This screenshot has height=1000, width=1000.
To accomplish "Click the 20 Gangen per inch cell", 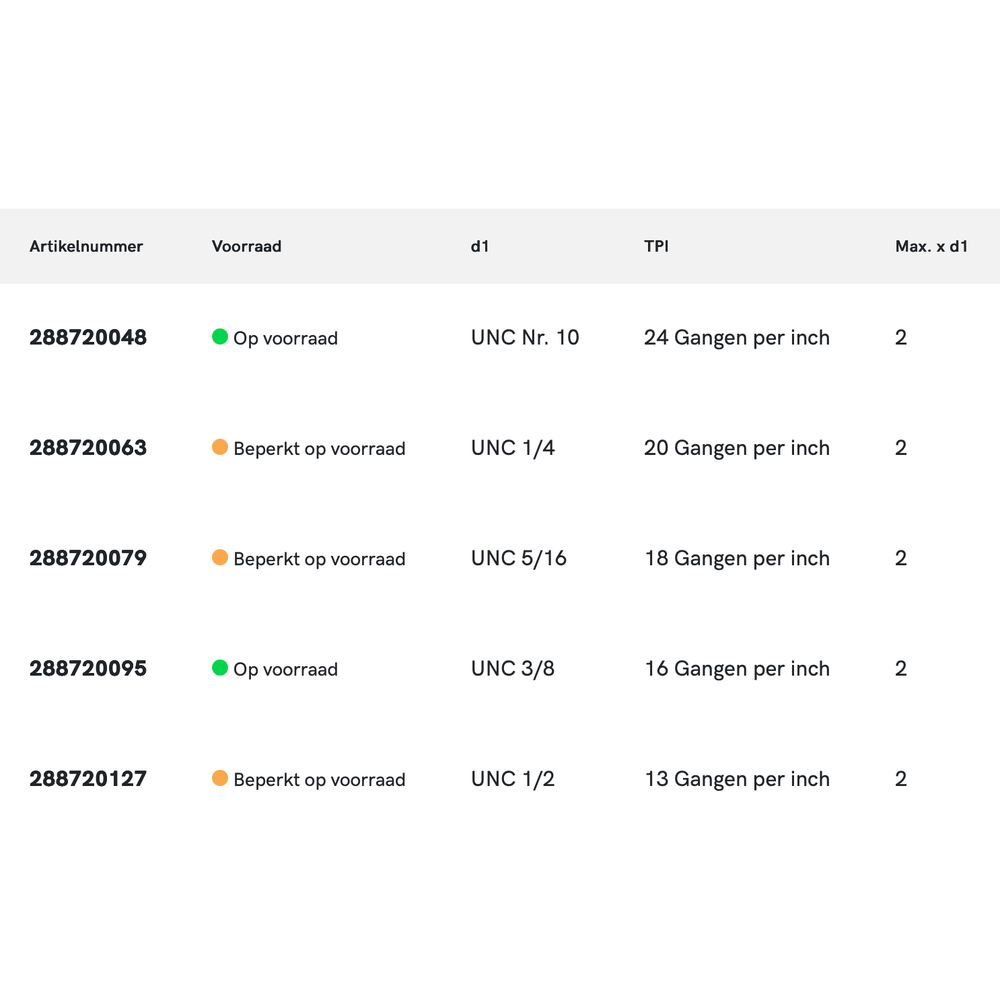I will tap(737, 448).
